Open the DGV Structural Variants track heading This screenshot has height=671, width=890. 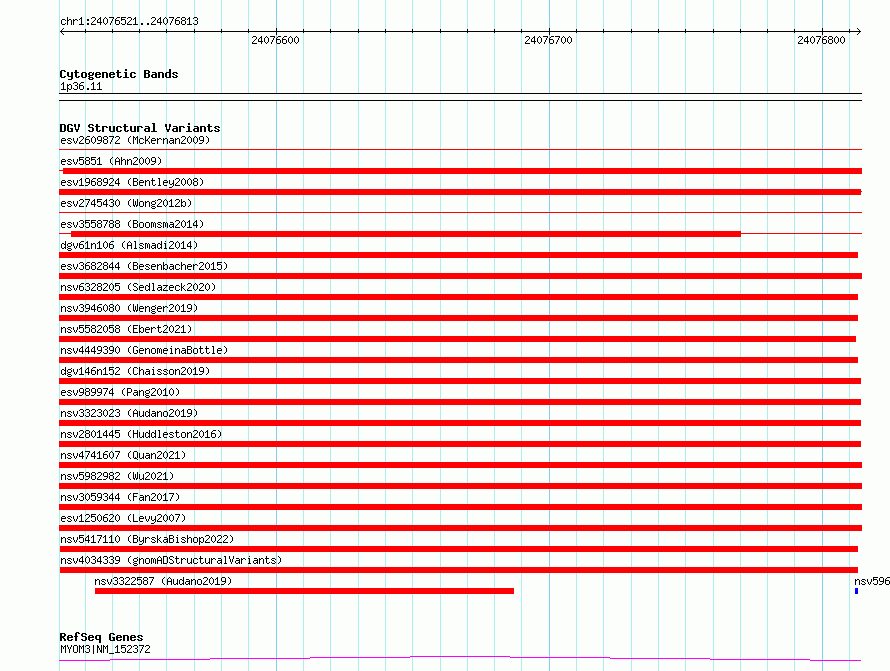140,128
